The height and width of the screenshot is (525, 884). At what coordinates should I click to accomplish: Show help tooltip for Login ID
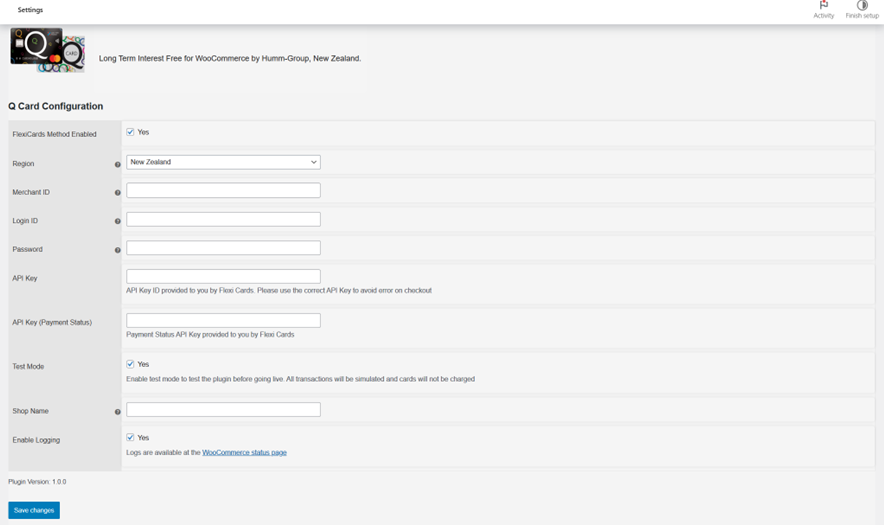click(x=118, y=221)
